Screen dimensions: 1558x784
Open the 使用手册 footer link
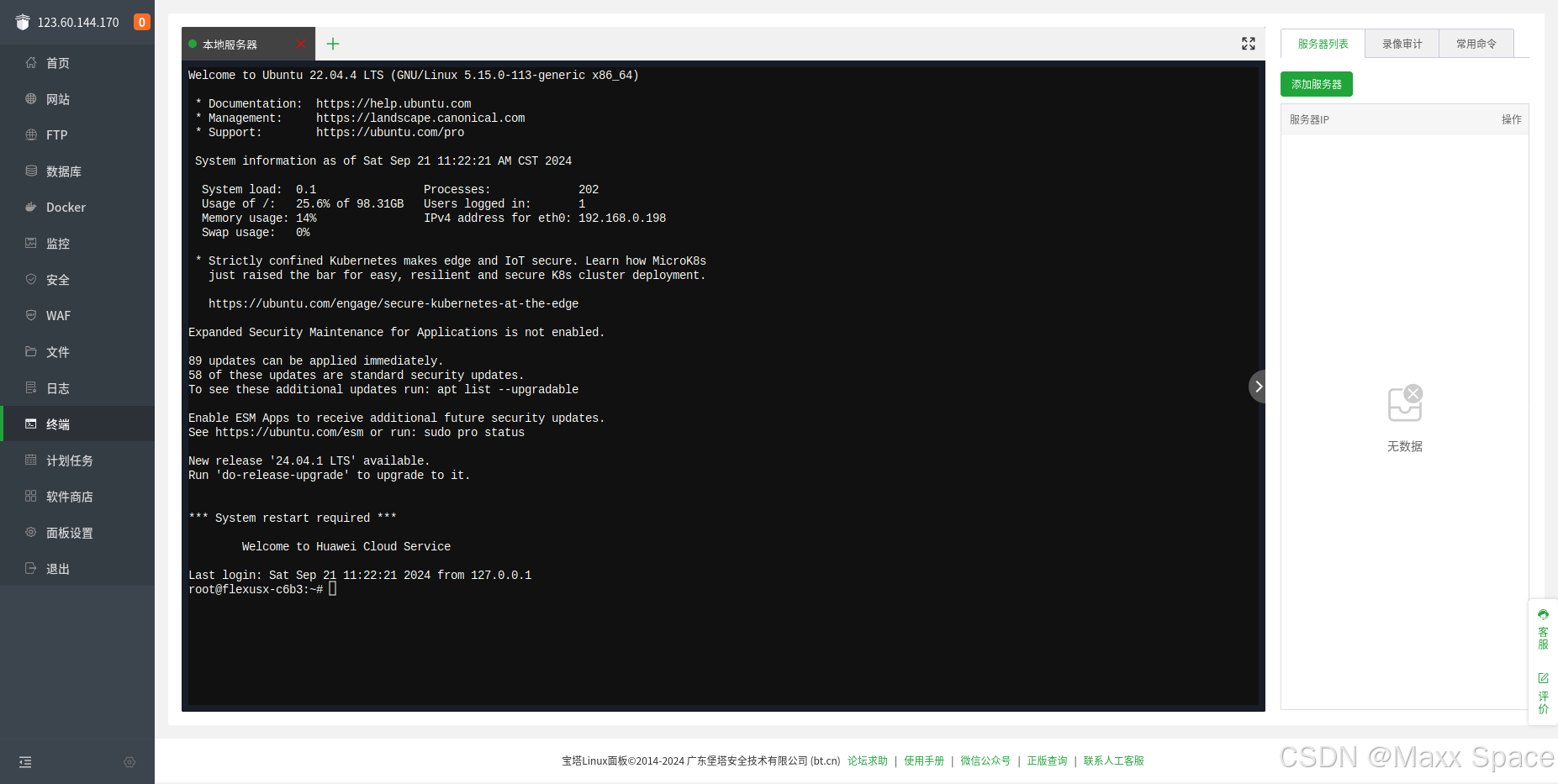(x=924, y=760)
